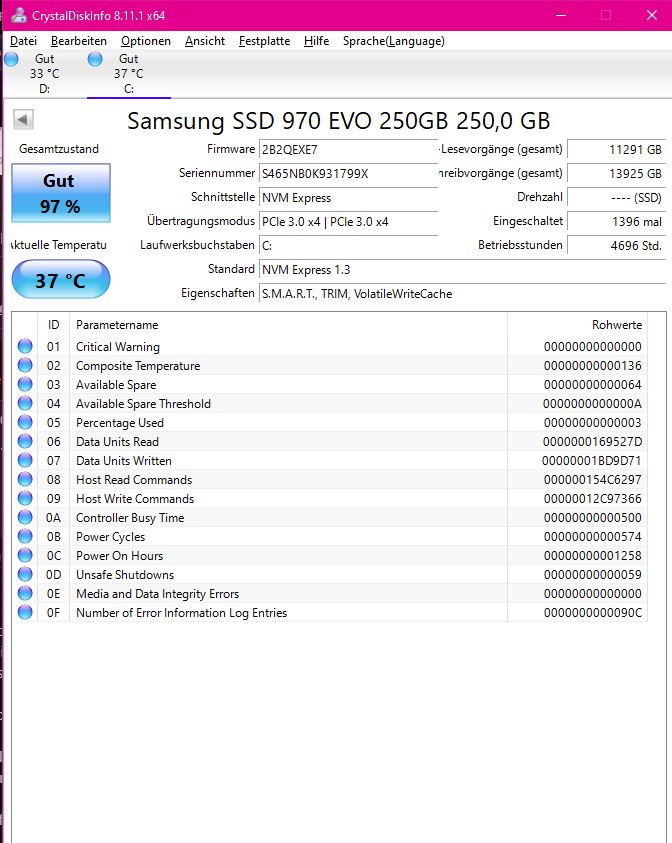Image resolution: width=672 pixels, height=843 pixels.
Task: Click the Gut 97 % health status button
Action: [x=61, y=193]
